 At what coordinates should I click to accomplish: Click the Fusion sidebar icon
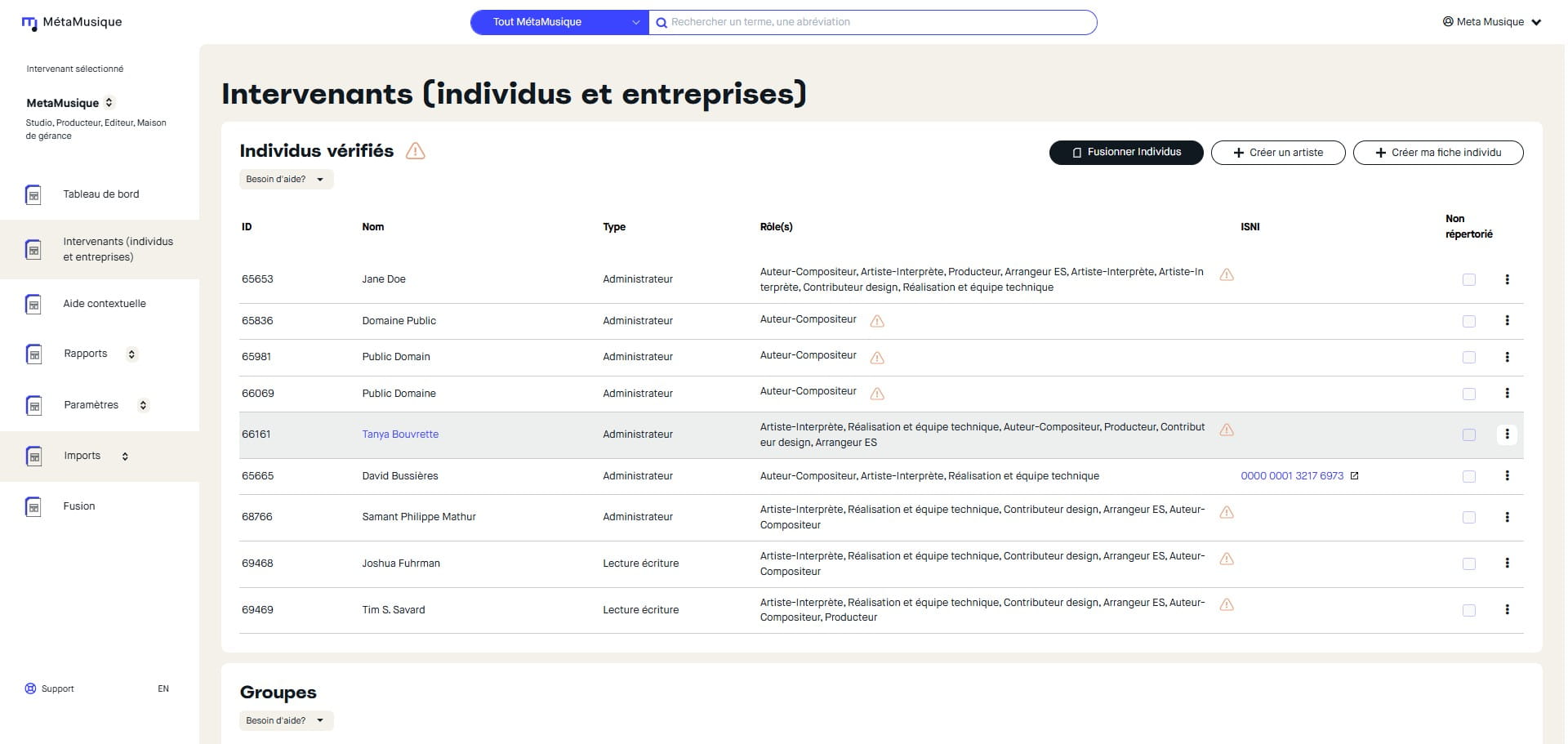(x=33, y=506)
